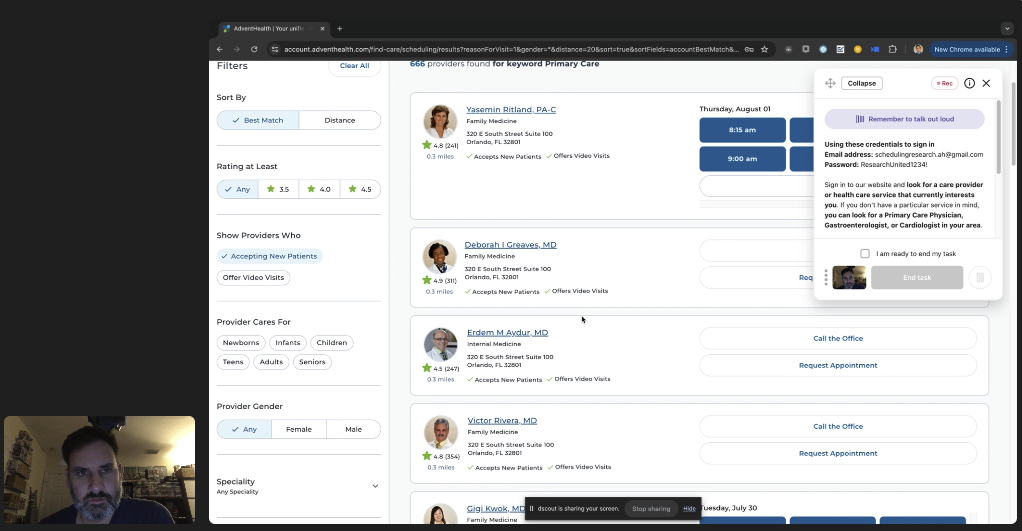
Task: Sort results by Best Match
Action: (258, 121)
